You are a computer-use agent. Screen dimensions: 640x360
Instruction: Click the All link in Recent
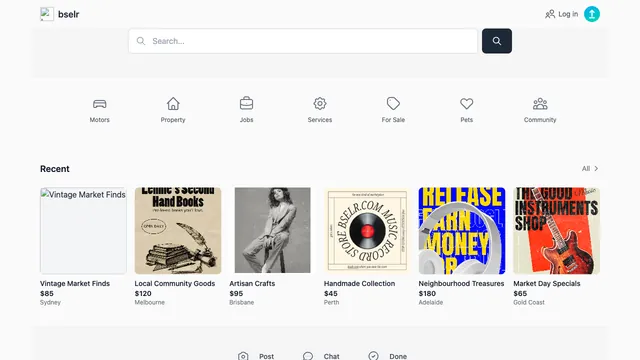[586, 169]
